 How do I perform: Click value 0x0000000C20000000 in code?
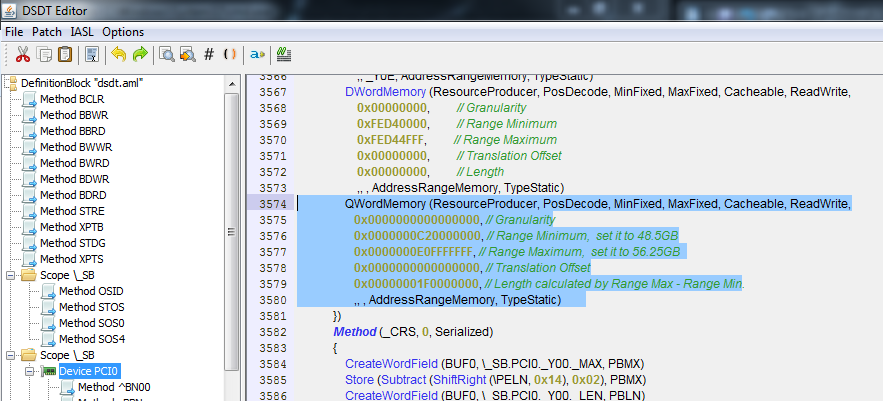tap(417, 236)
